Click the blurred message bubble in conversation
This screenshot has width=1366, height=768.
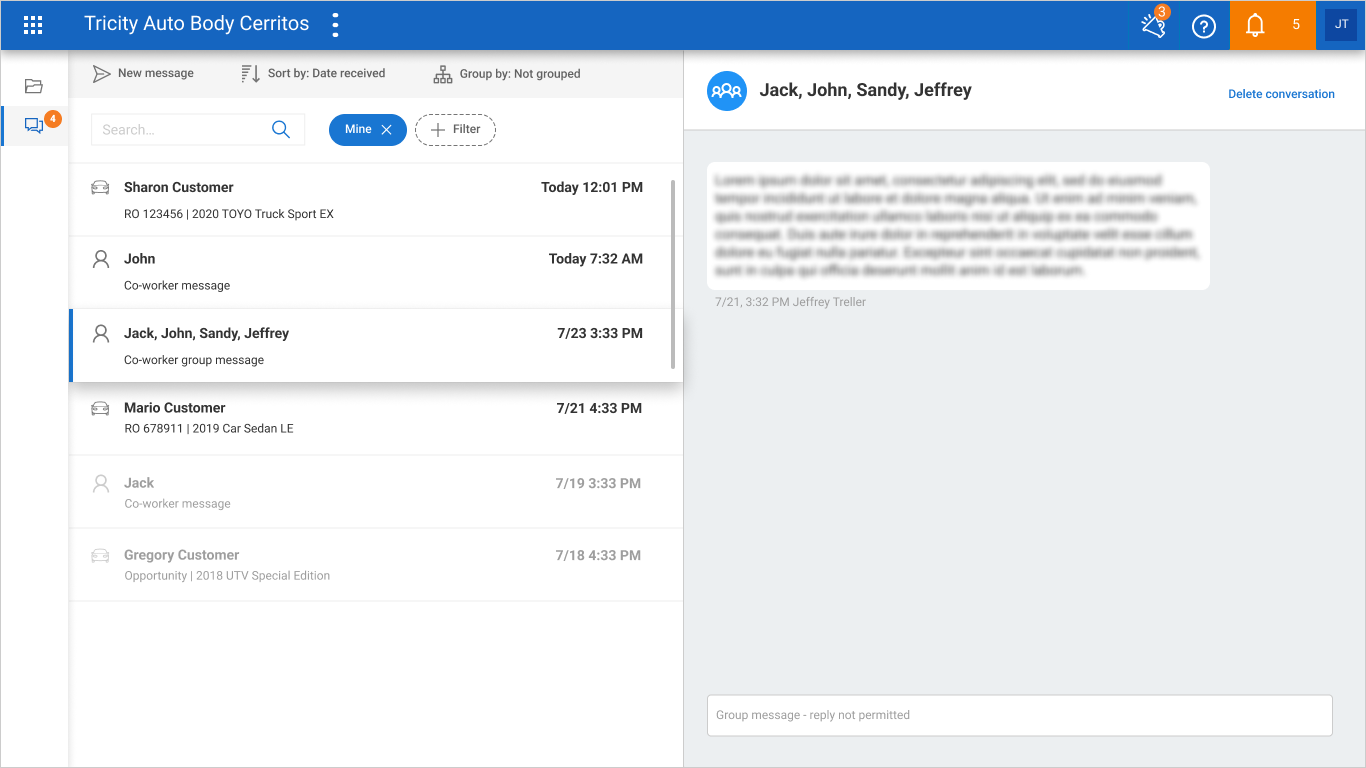pyautogui.click(x=958, y=226)
